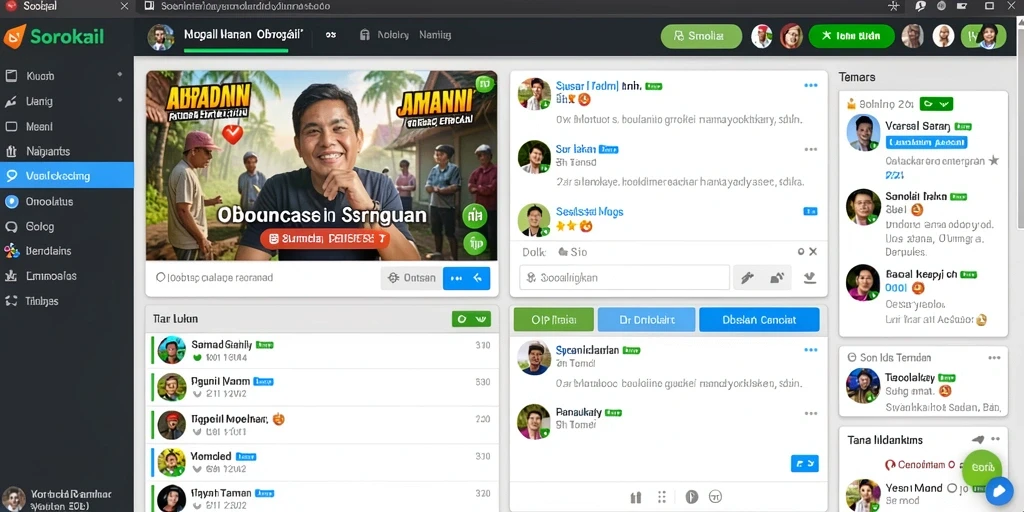This screenshot has width=1024, height=512.
Task: Click the share icon beside the pen
Action: pyautogui.click(x=777, y=278)
